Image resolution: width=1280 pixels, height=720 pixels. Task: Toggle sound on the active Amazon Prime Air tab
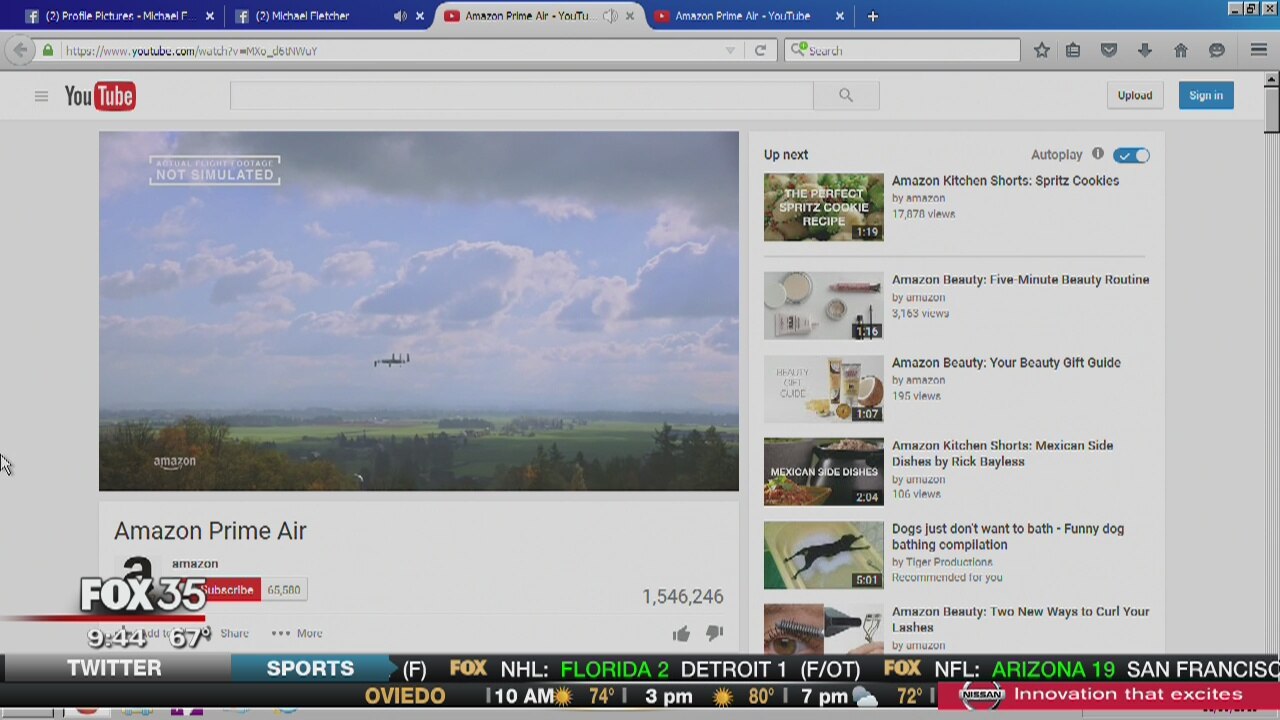click(x=609, y=16)
